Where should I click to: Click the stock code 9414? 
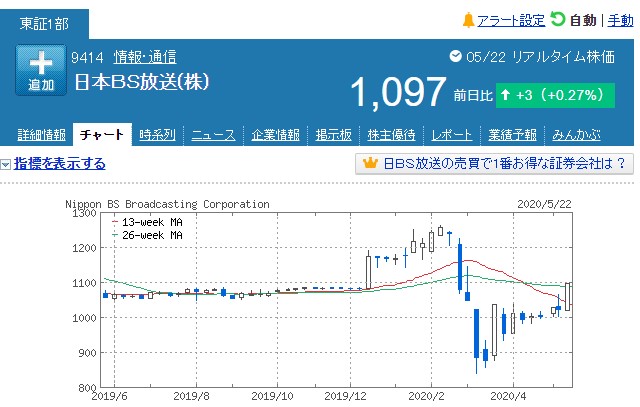click(87, 57)
